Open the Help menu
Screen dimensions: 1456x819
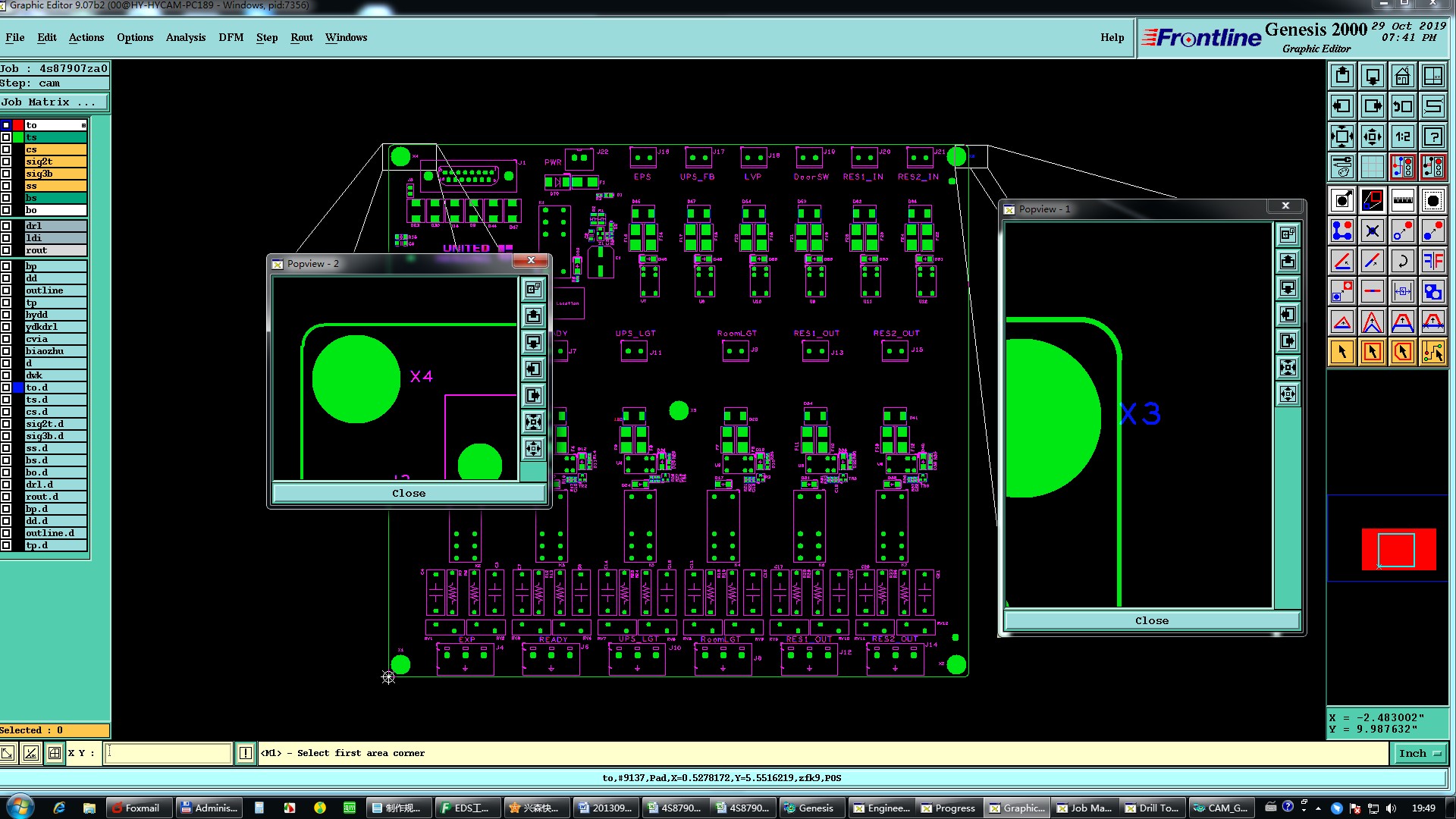1112,37
